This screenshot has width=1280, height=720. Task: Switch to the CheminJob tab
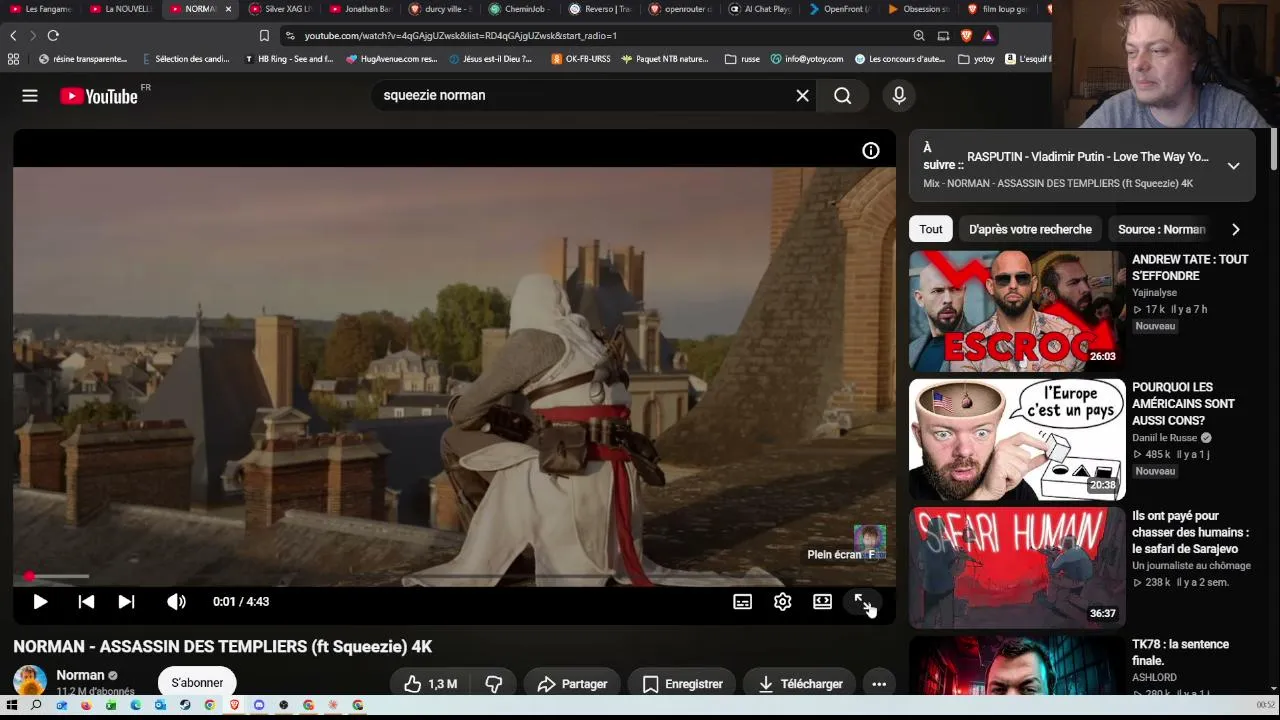[520, 9]
